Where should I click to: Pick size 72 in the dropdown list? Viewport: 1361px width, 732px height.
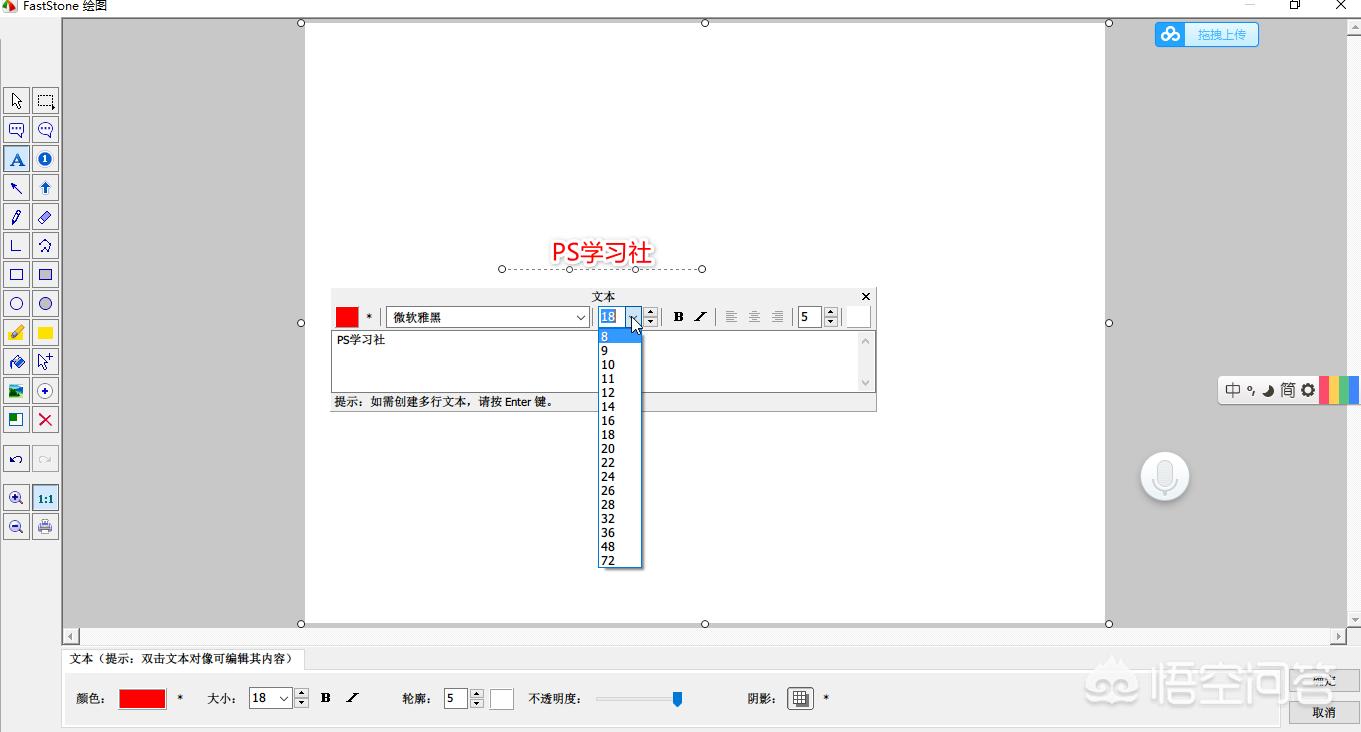[608, 561]
